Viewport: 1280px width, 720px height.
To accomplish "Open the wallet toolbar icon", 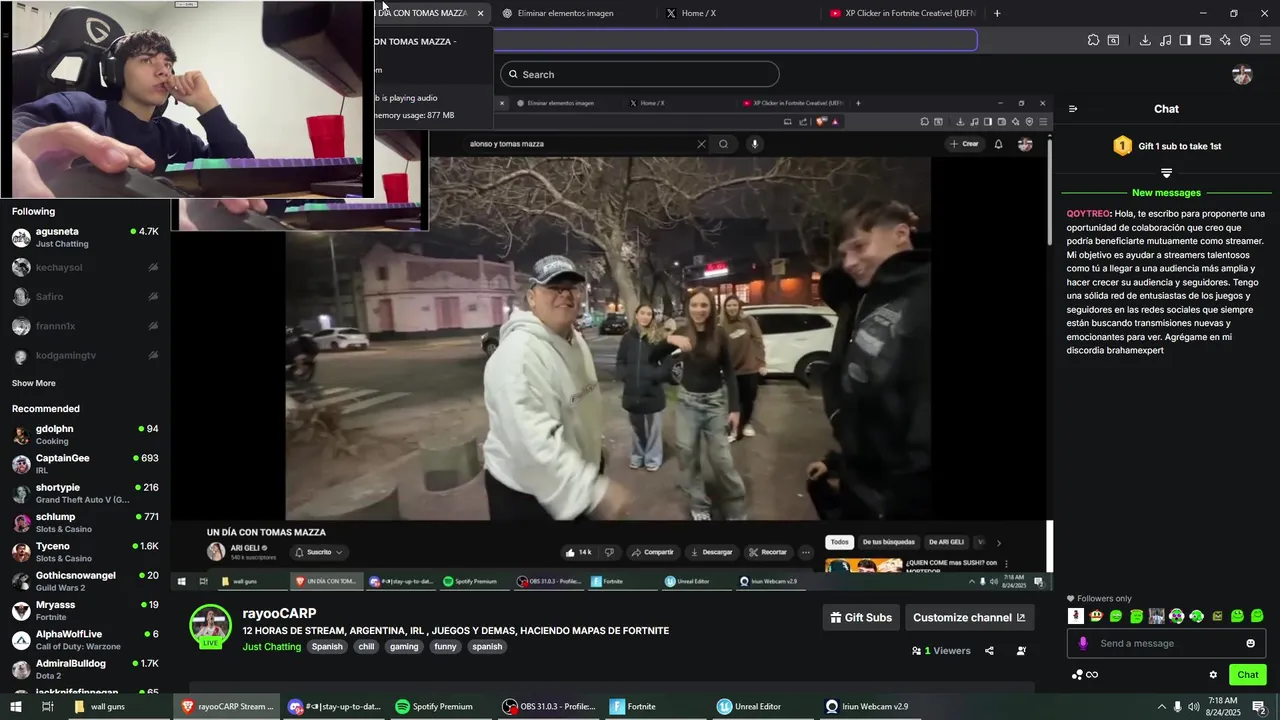I will [1205, 40].
